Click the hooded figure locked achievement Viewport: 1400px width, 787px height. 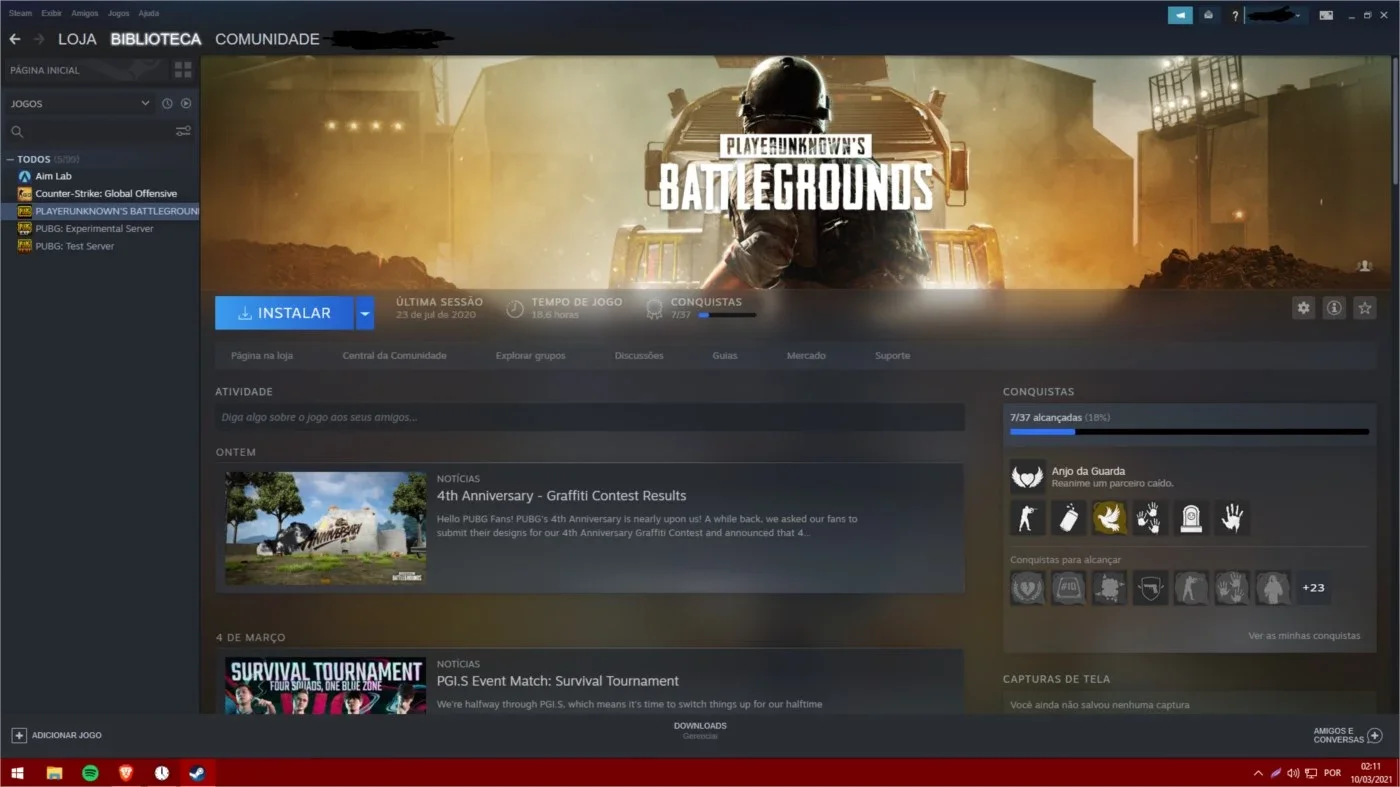click(x=1273, y=588)
